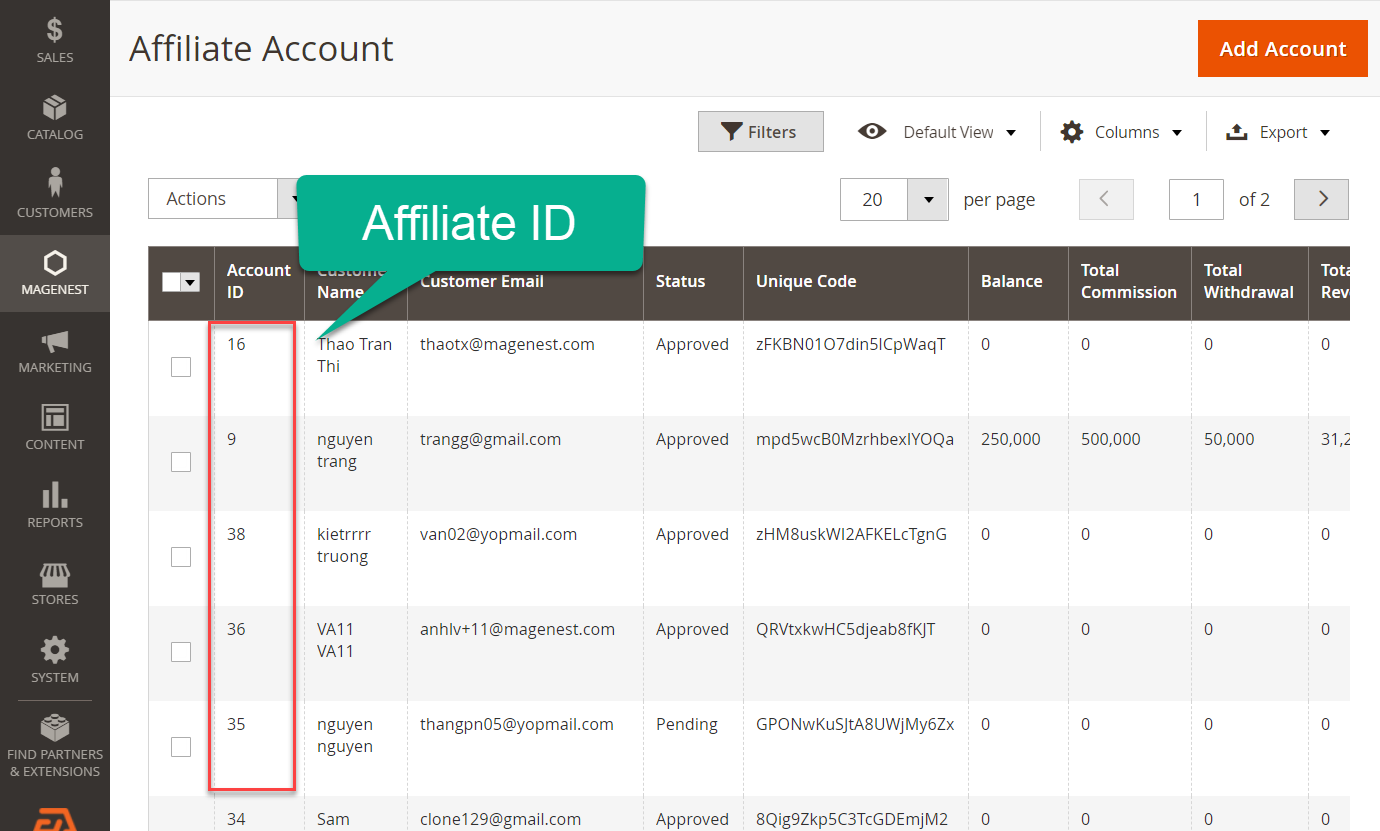Open the Columns dropdown
This screenshot has width=1380, height=831.
point(1122,132)
